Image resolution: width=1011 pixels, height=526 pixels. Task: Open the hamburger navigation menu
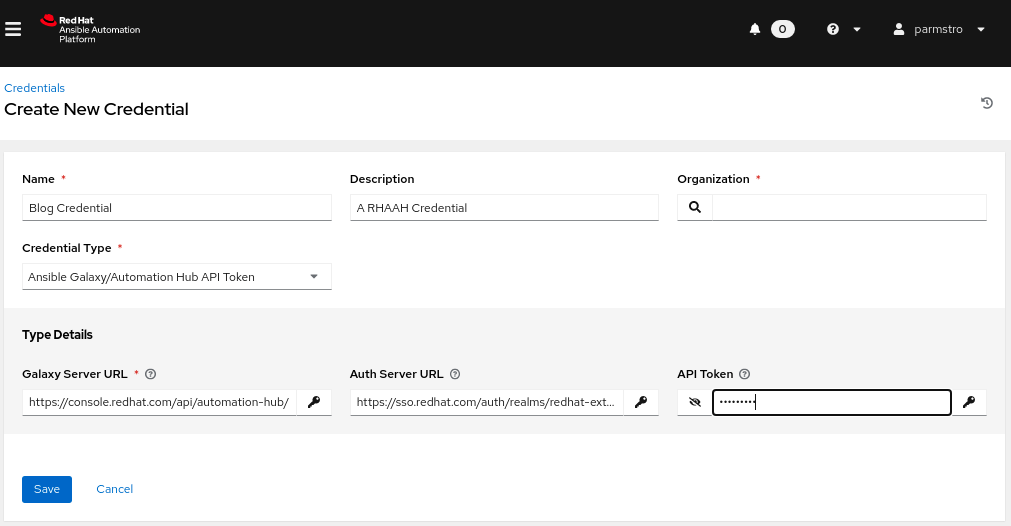click(x=13, y=29)
